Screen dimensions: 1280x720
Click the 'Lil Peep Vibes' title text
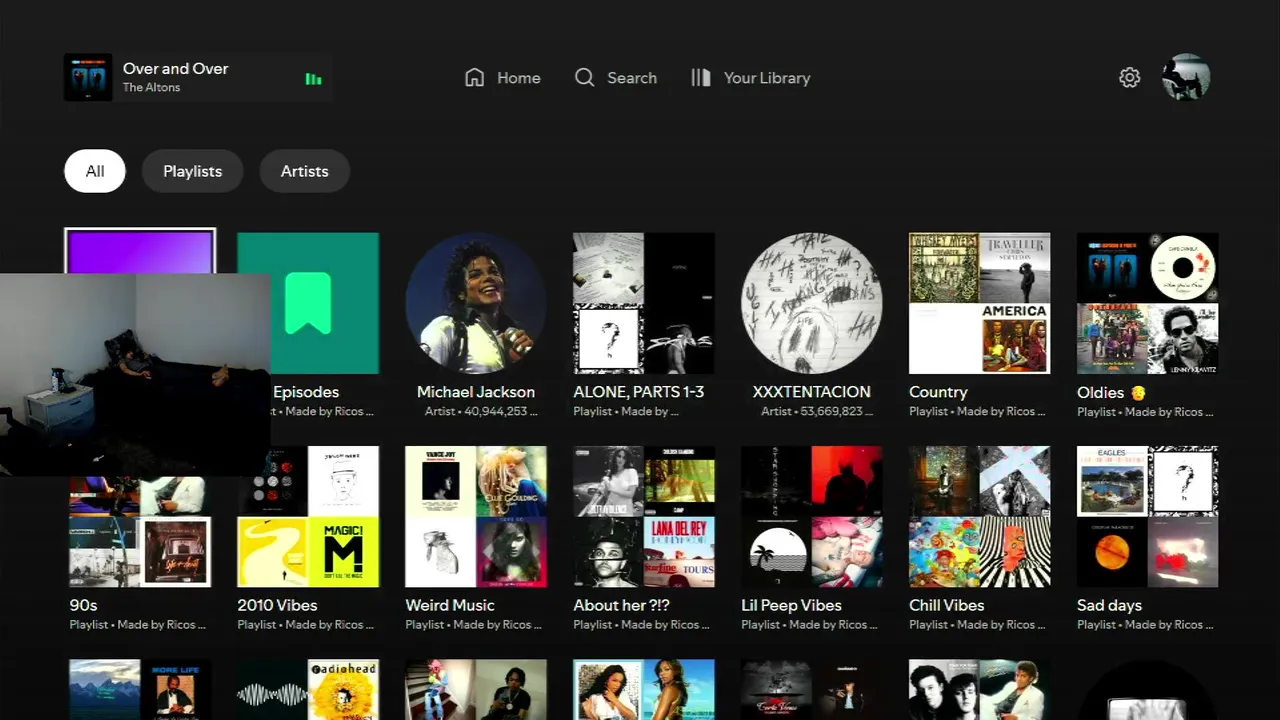(x=791, y=605)
